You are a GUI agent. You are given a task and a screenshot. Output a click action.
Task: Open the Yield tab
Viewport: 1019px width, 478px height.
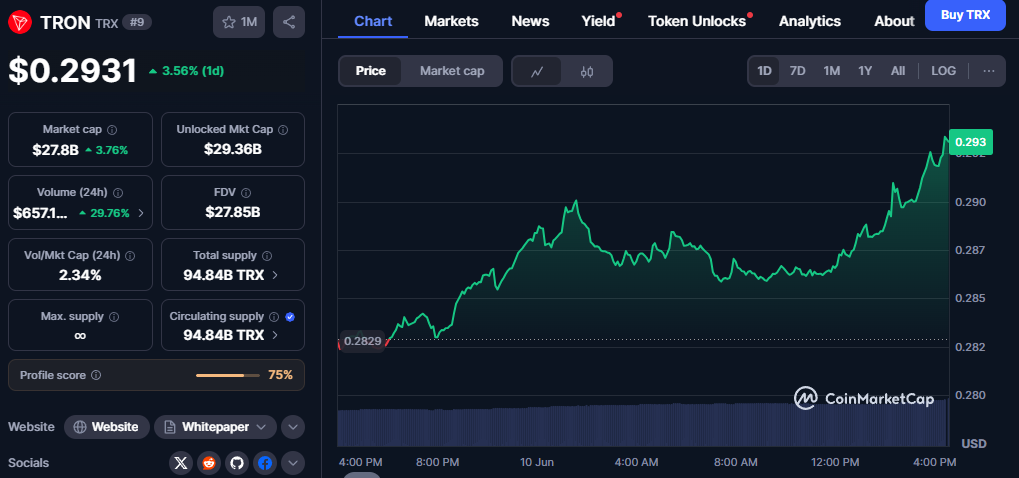pos(599,21)
